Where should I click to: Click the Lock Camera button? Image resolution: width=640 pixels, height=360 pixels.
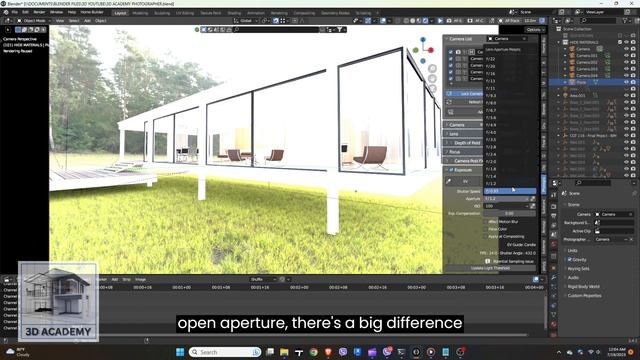click(465, 94)
